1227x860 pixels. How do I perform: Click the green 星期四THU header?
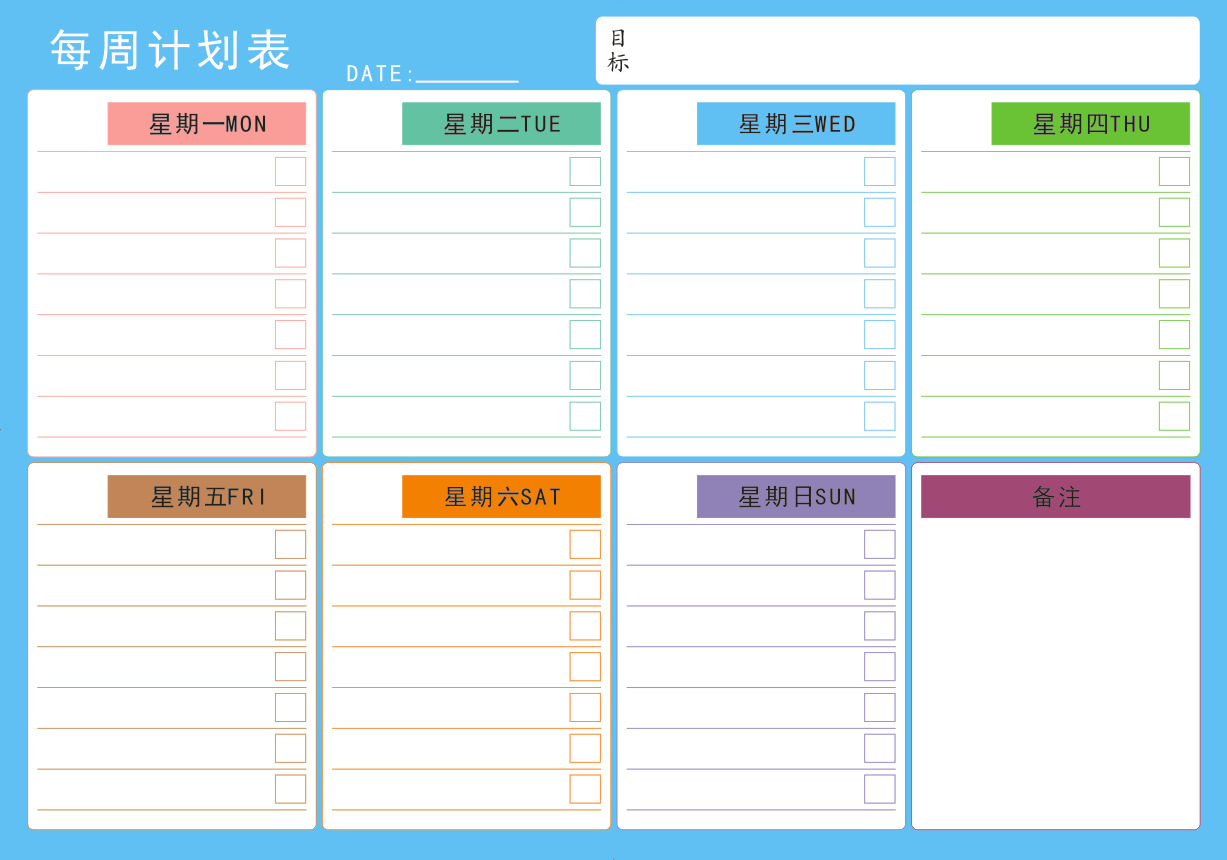[x=1090, y=124]
